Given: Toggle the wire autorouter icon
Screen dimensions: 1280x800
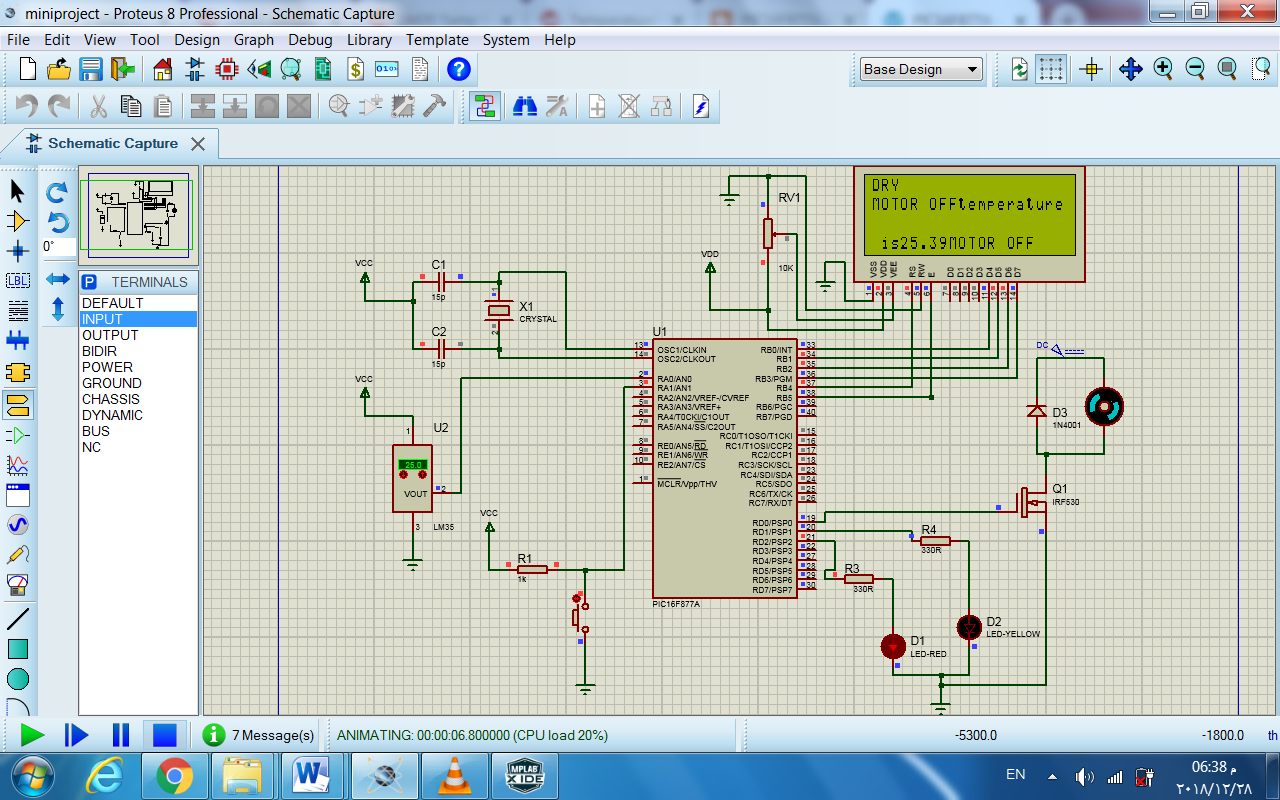Looking at the screenshot, I should coord(485,106).
